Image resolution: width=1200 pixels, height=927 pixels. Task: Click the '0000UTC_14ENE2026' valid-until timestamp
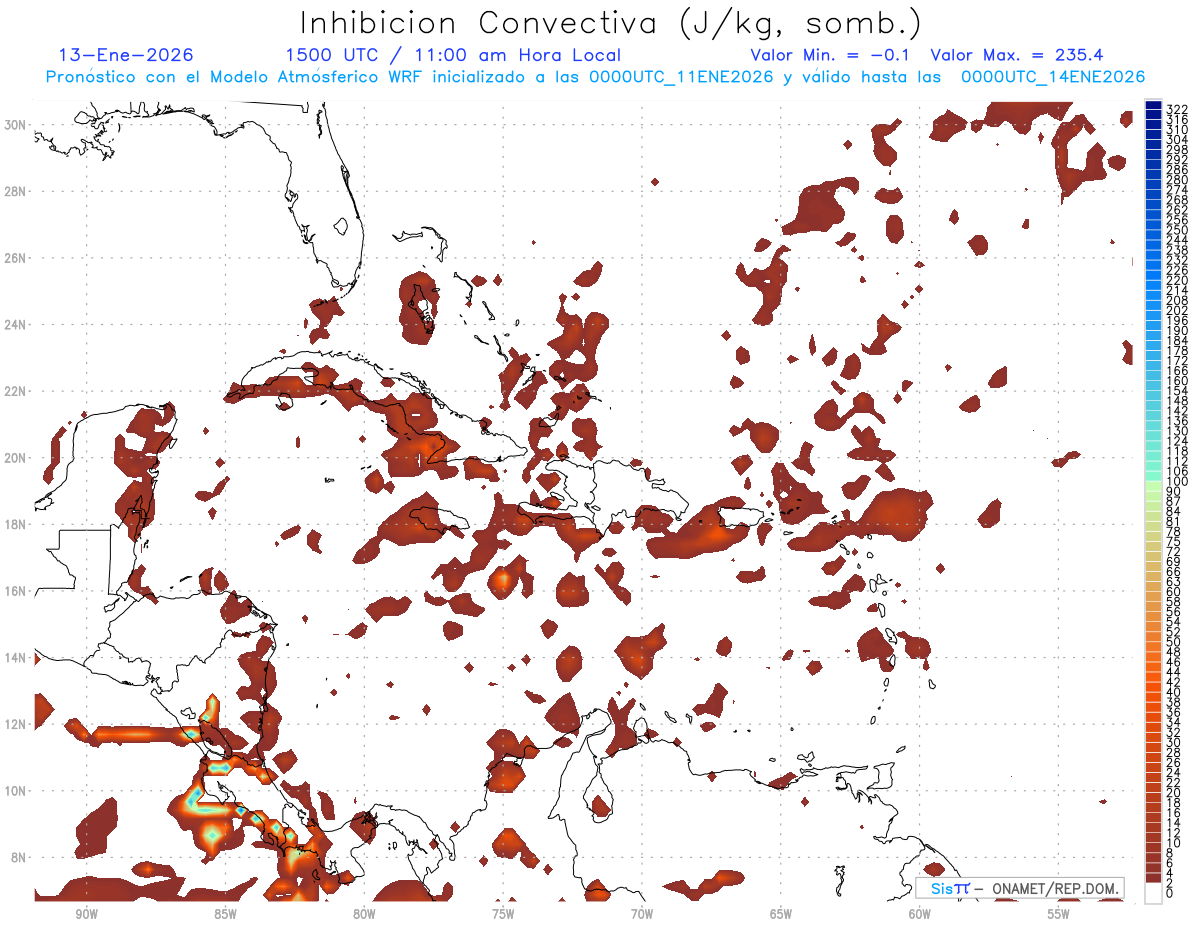[1053, 77]
